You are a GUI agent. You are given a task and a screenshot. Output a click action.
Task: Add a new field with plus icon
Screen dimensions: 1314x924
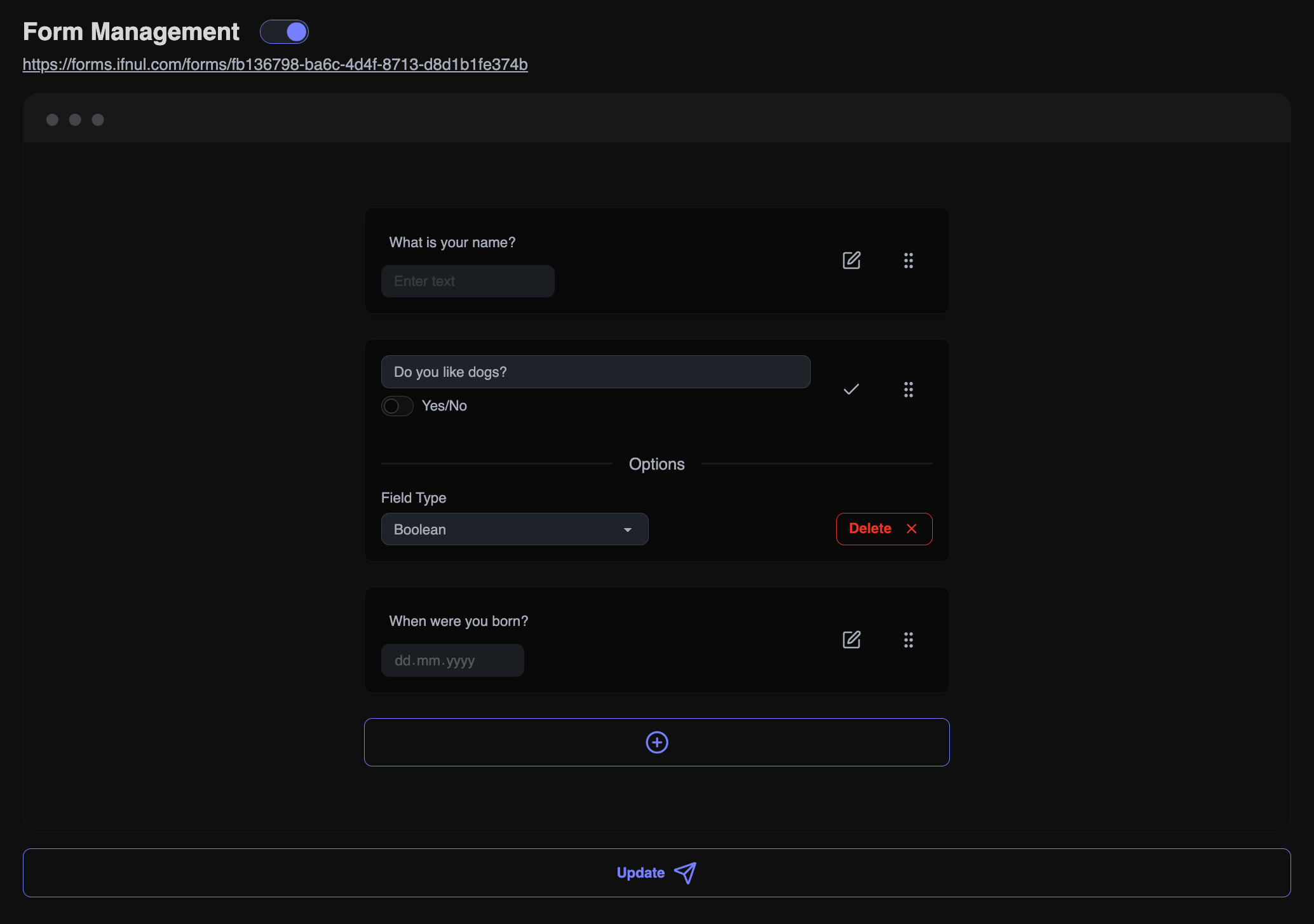point(656,742)
